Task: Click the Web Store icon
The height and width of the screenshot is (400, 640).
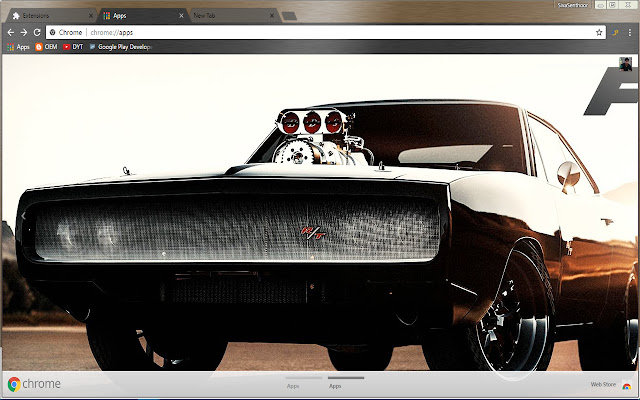Action: (626, 385)
